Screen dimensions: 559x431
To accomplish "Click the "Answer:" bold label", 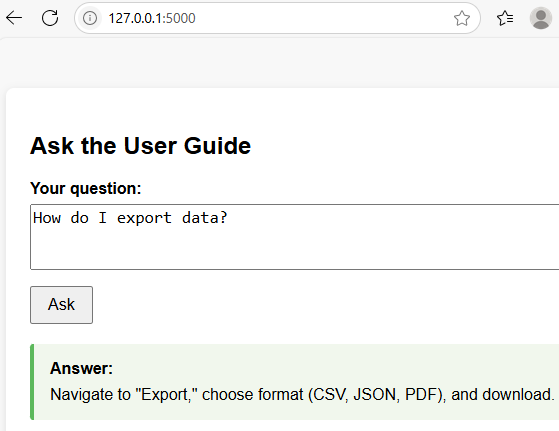I will coord(81,368).
